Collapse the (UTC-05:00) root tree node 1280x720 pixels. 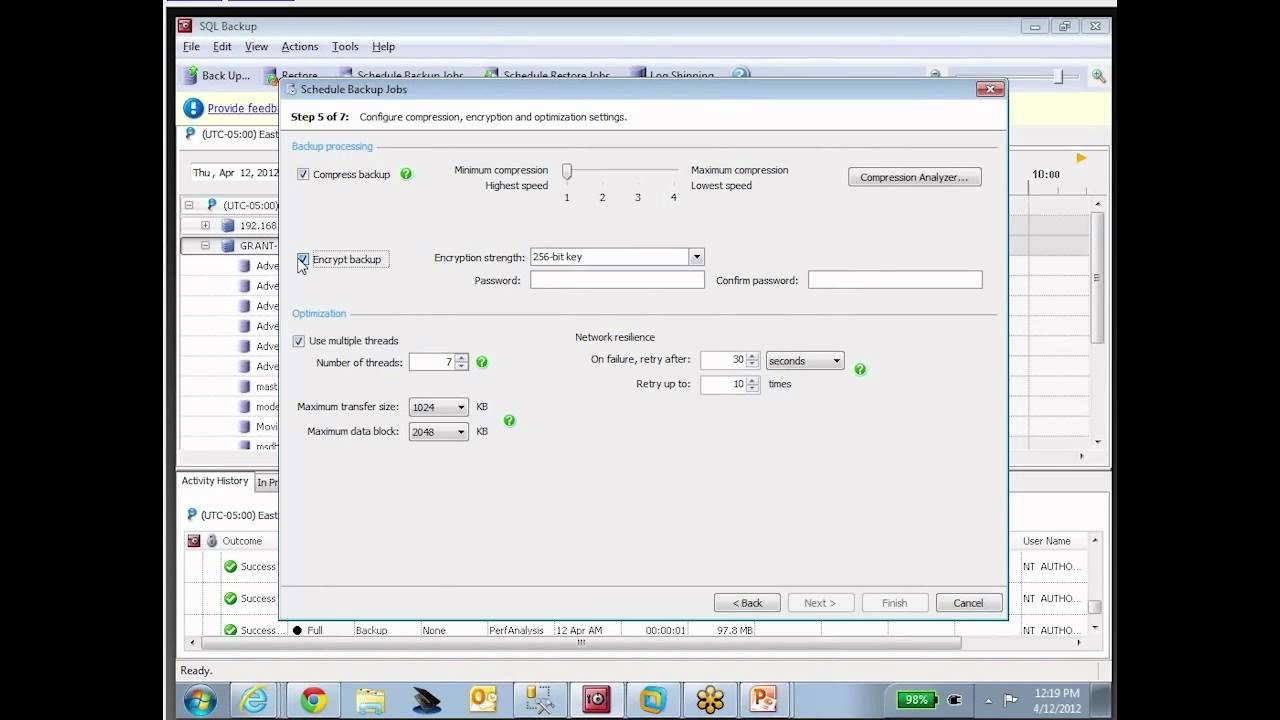pos(189,205)
